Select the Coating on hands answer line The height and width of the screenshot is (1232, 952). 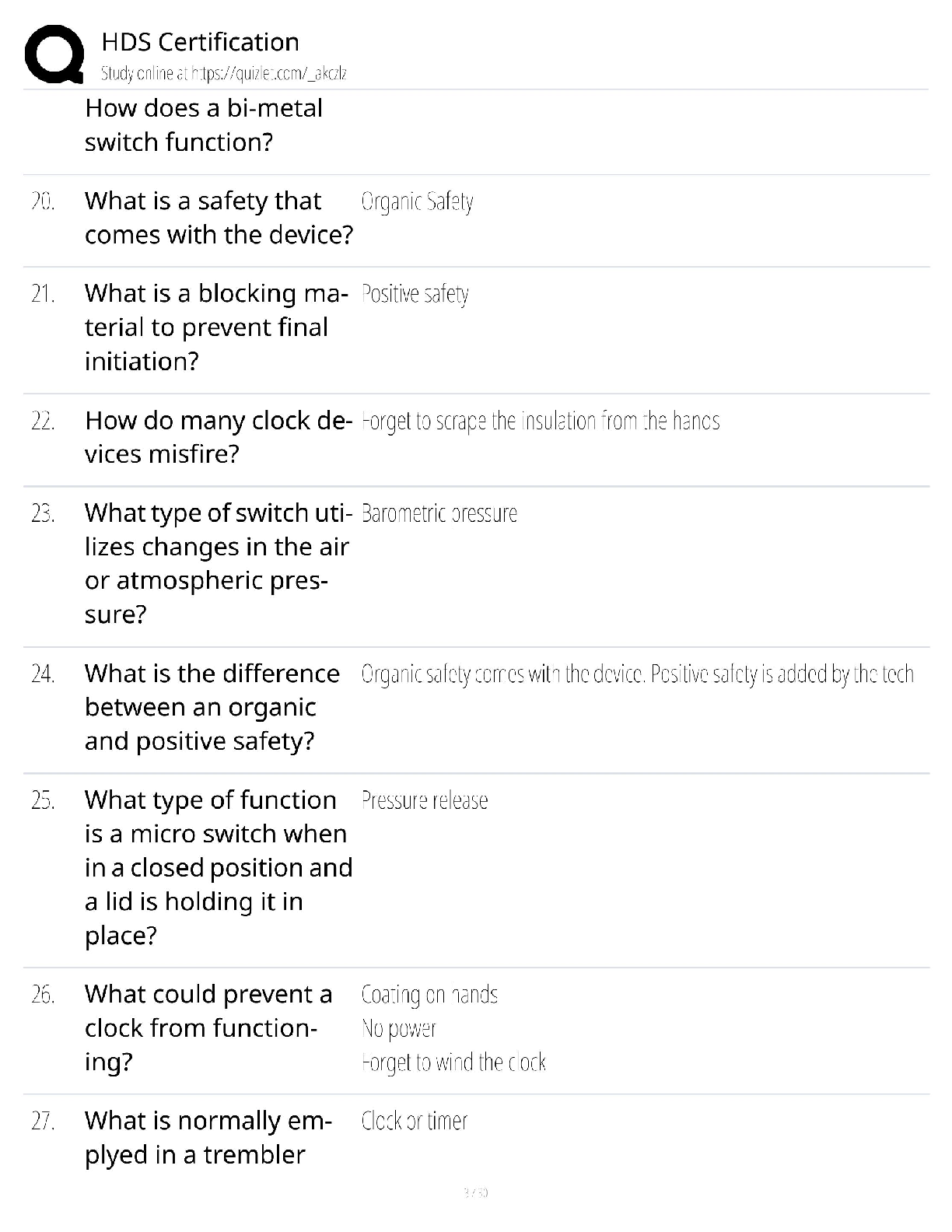pyautogui.click(x=429, y=995)
